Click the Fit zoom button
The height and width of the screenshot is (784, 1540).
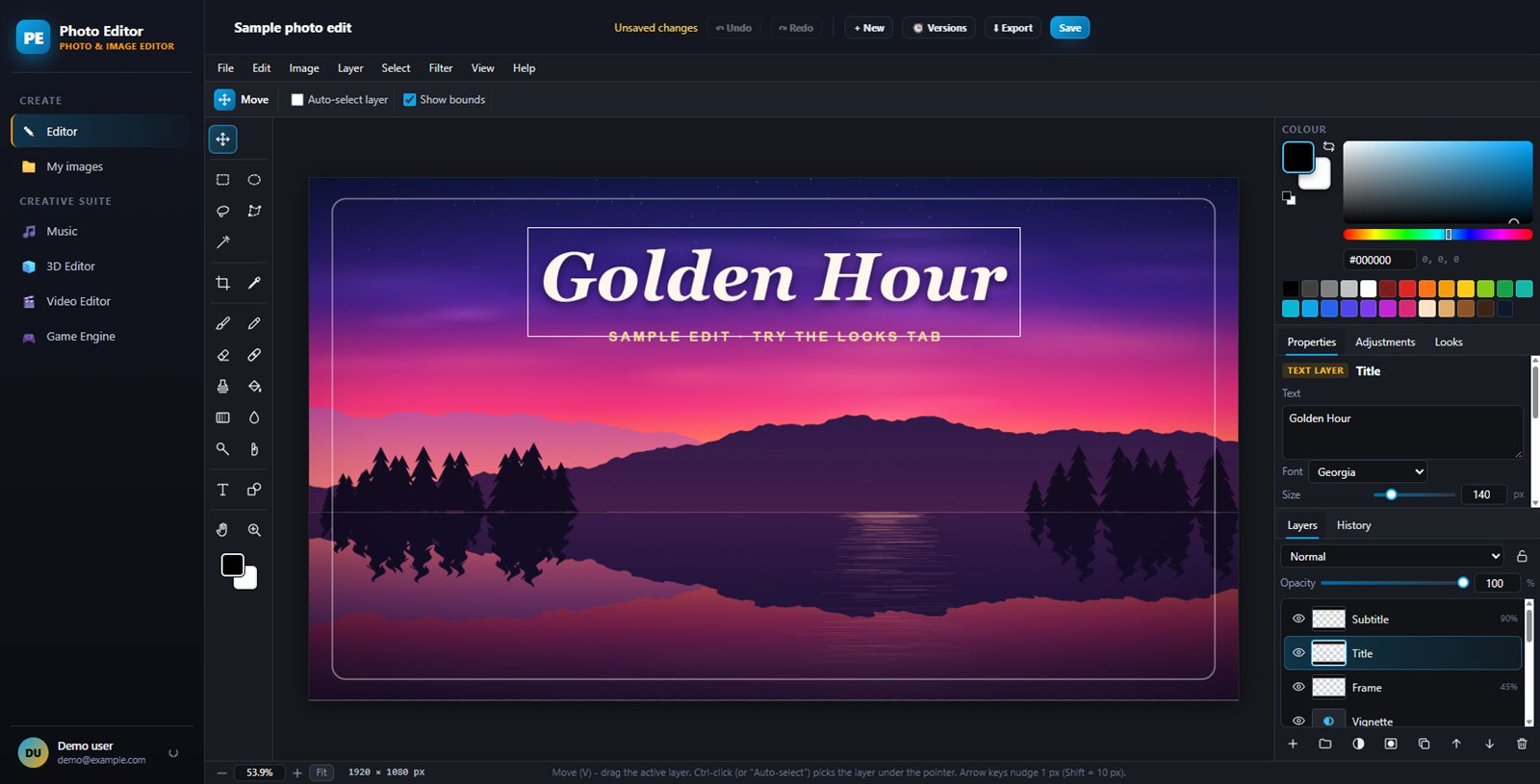[321, 772]
